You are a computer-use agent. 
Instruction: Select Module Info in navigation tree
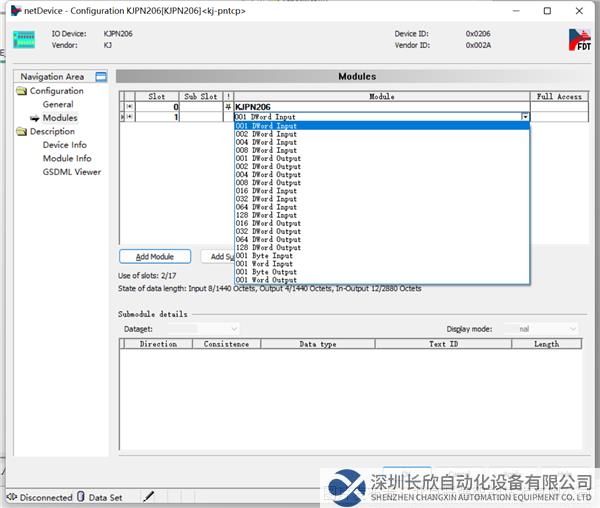67,158
